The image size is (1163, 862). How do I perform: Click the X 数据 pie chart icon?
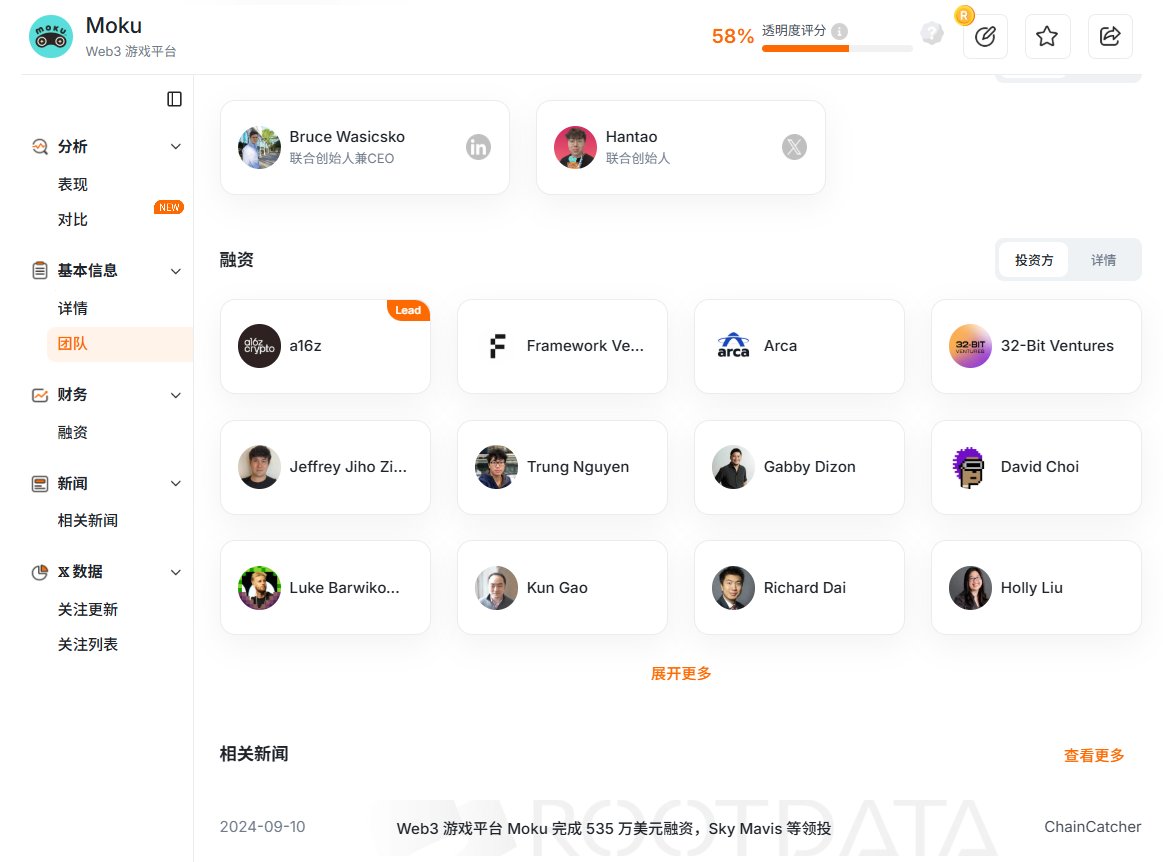(x=40, y=572)
